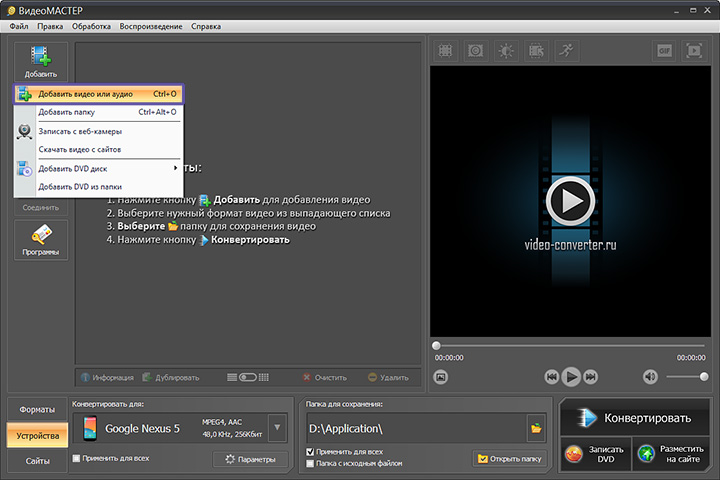The height and width of the screenshot is (480, 720).
Task: Open the Файл menu
Action: click(x=19, y=26)
